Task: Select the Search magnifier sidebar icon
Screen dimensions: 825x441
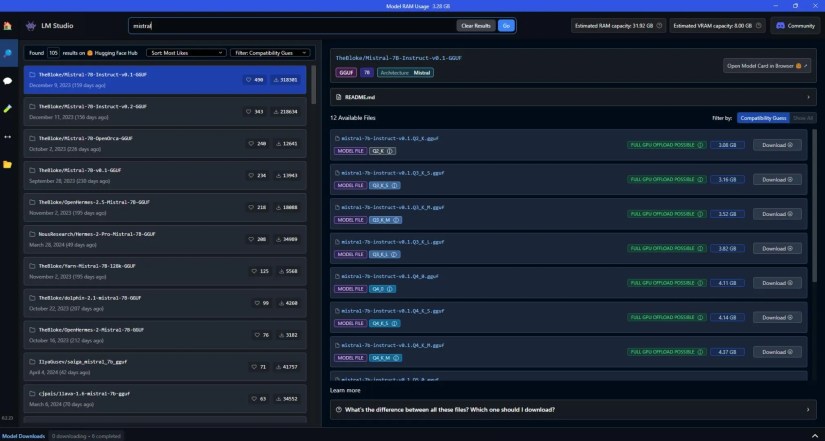Action: pyautogui.click(x=7, y=53)
